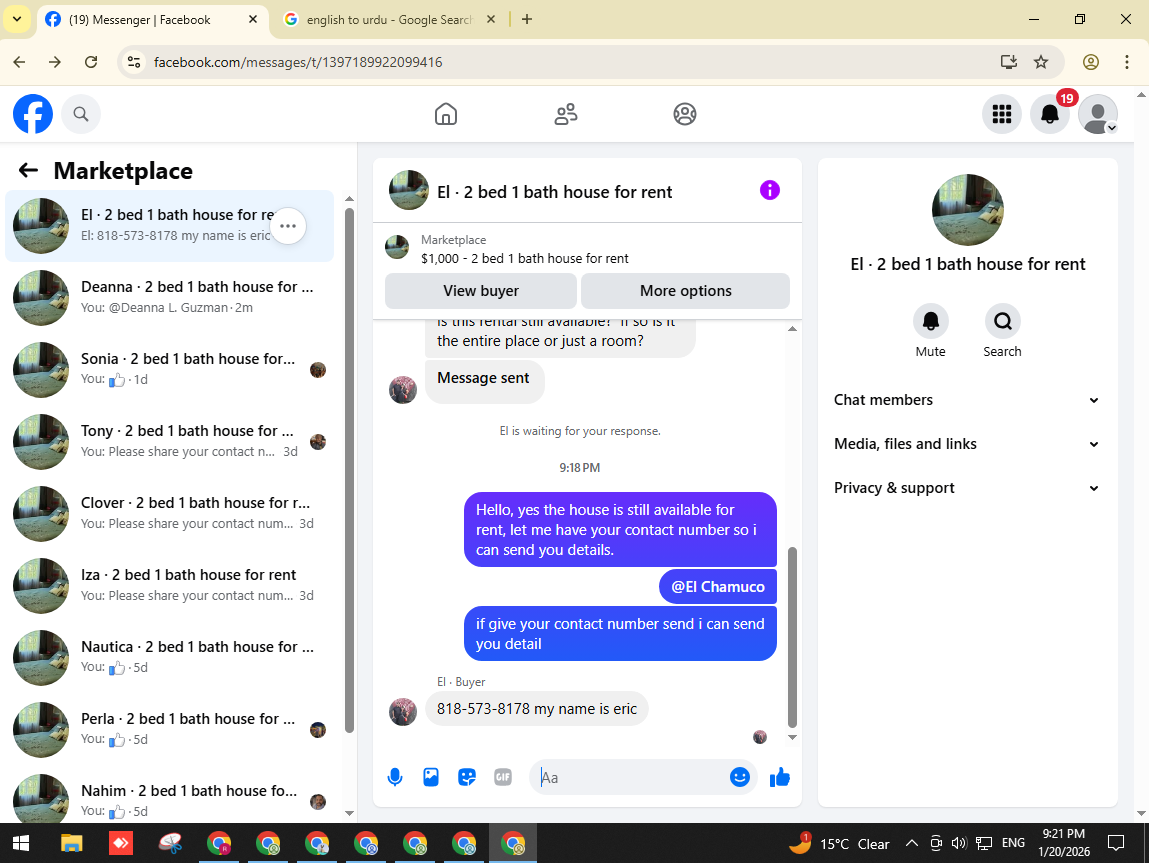This screenshot has height=863, width=1149.
Task: Open the Friends icon in top navigation
Action: (566, 114)
